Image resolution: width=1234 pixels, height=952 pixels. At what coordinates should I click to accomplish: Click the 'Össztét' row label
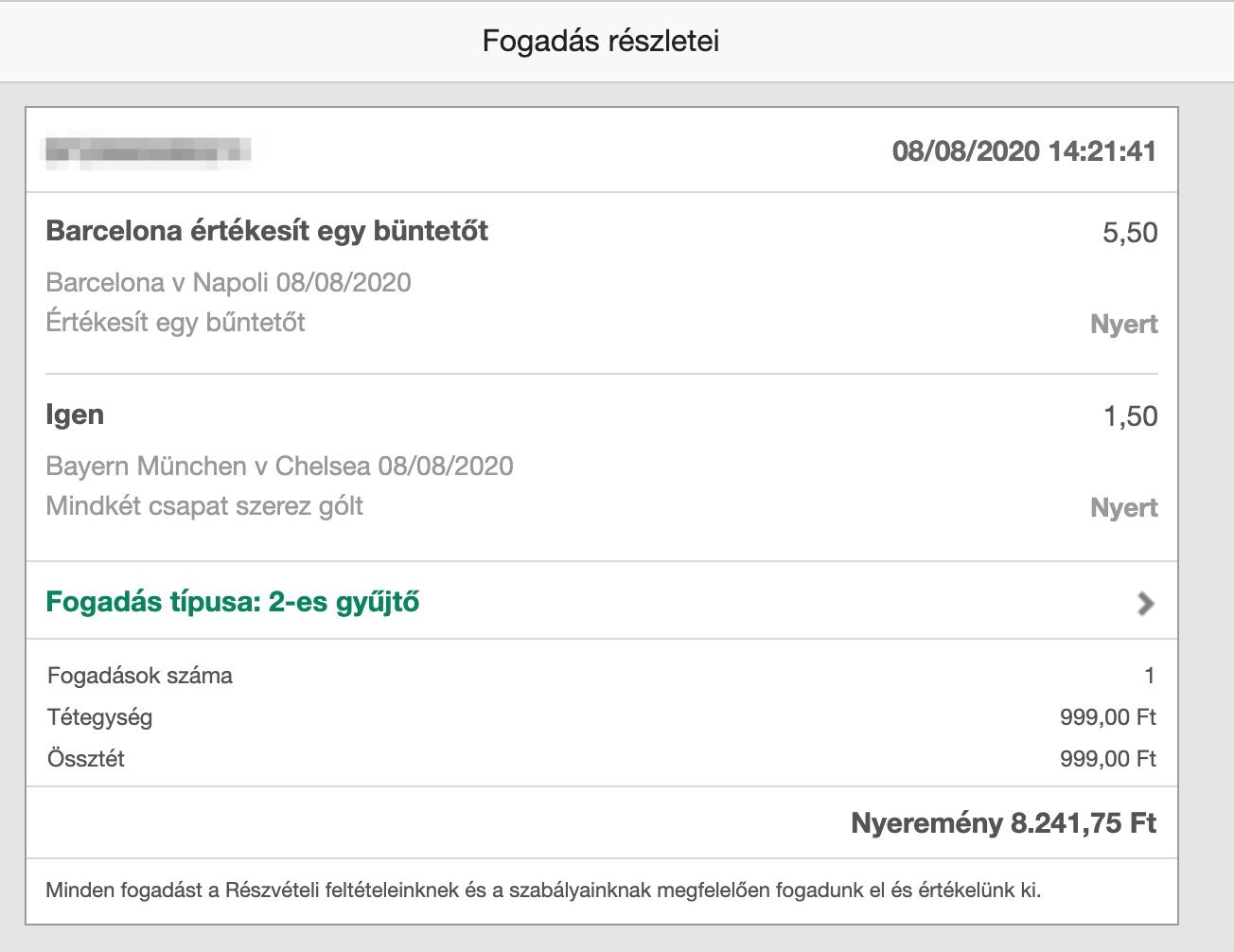tap(86, 759)
